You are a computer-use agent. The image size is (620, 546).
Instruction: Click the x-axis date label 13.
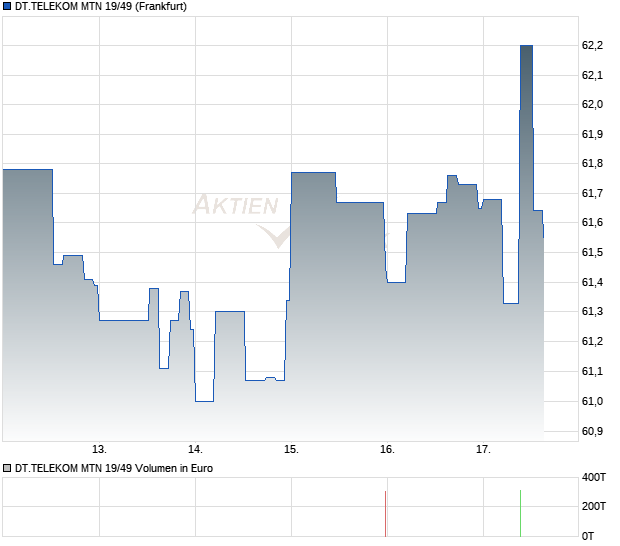pyautogui.click(x=99, y=450)
